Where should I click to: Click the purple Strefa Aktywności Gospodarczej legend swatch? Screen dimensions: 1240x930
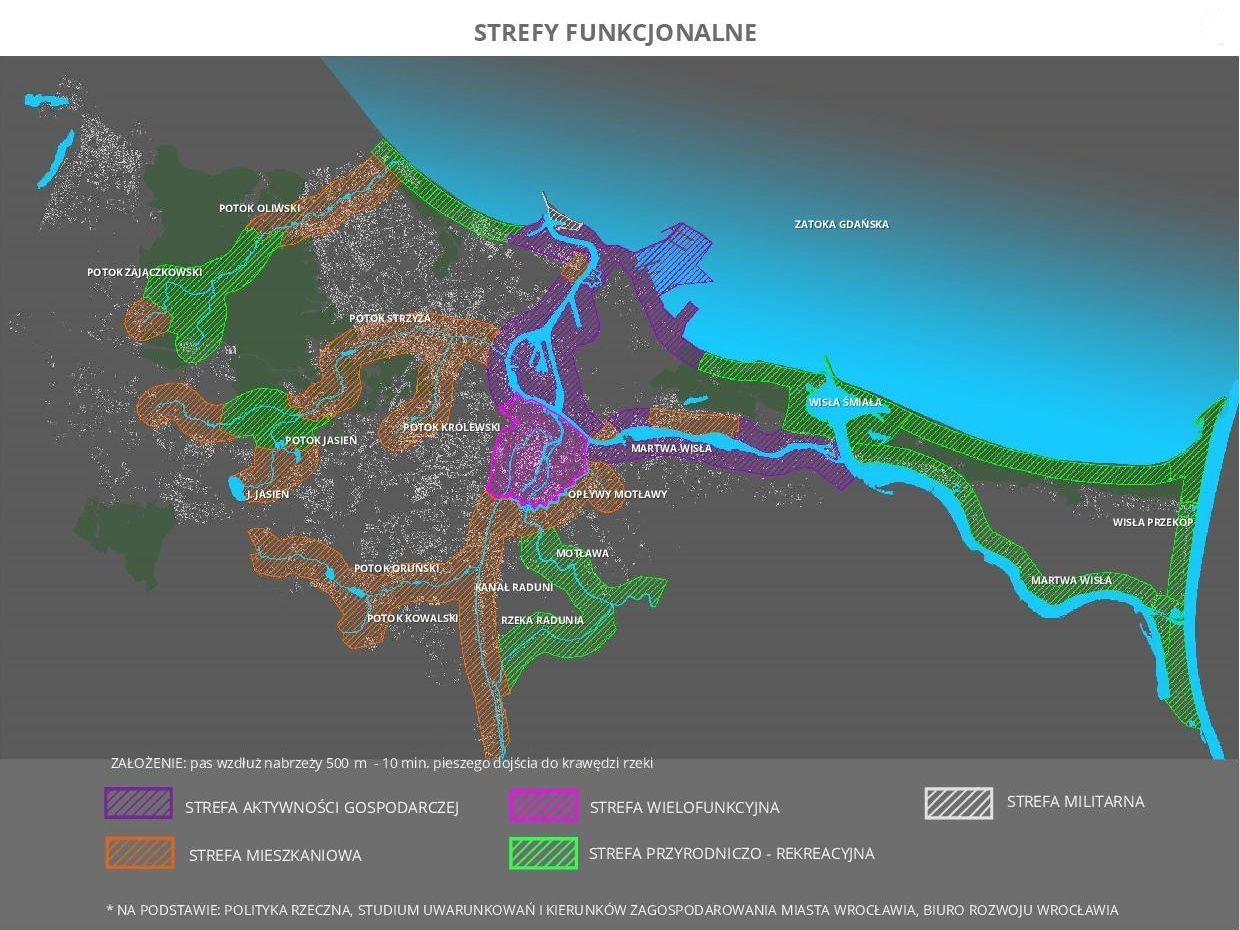138,804
